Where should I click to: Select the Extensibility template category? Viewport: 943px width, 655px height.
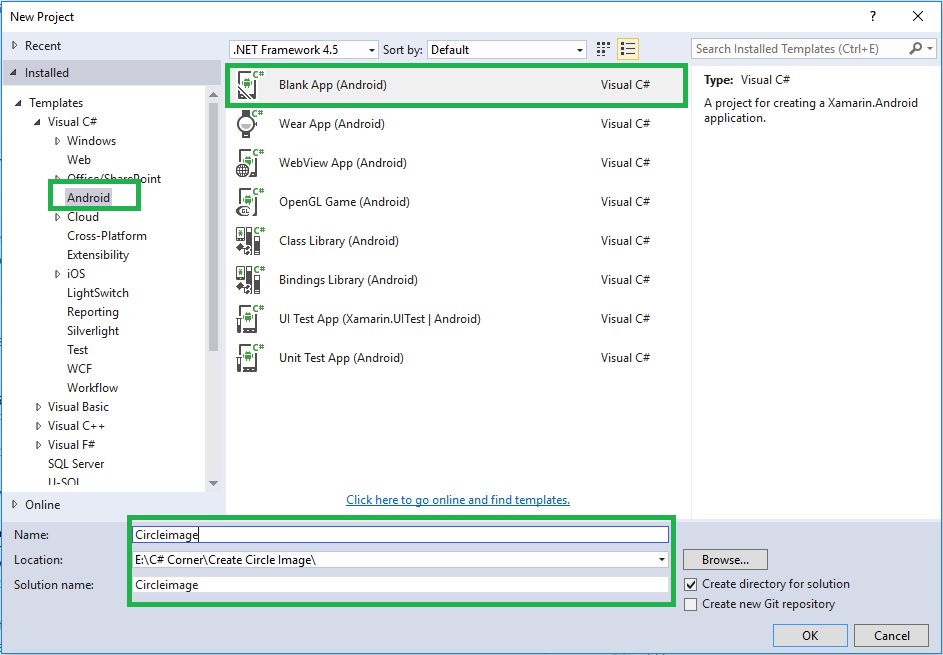(98, 255)
